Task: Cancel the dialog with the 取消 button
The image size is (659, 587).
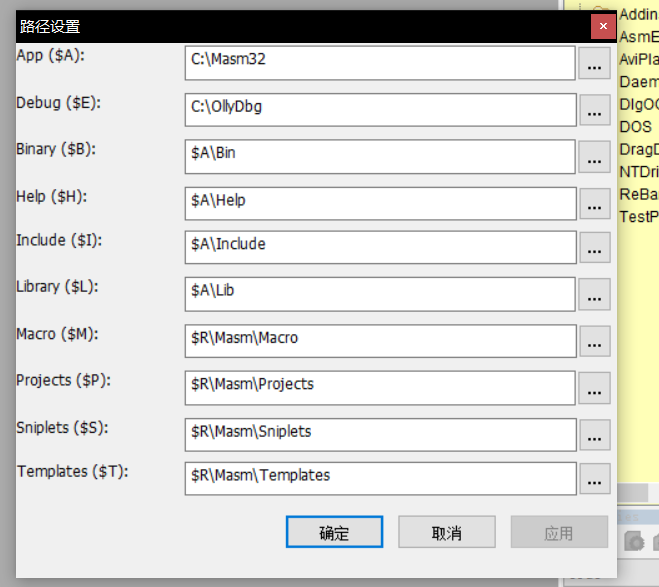Action: (447, 533)
